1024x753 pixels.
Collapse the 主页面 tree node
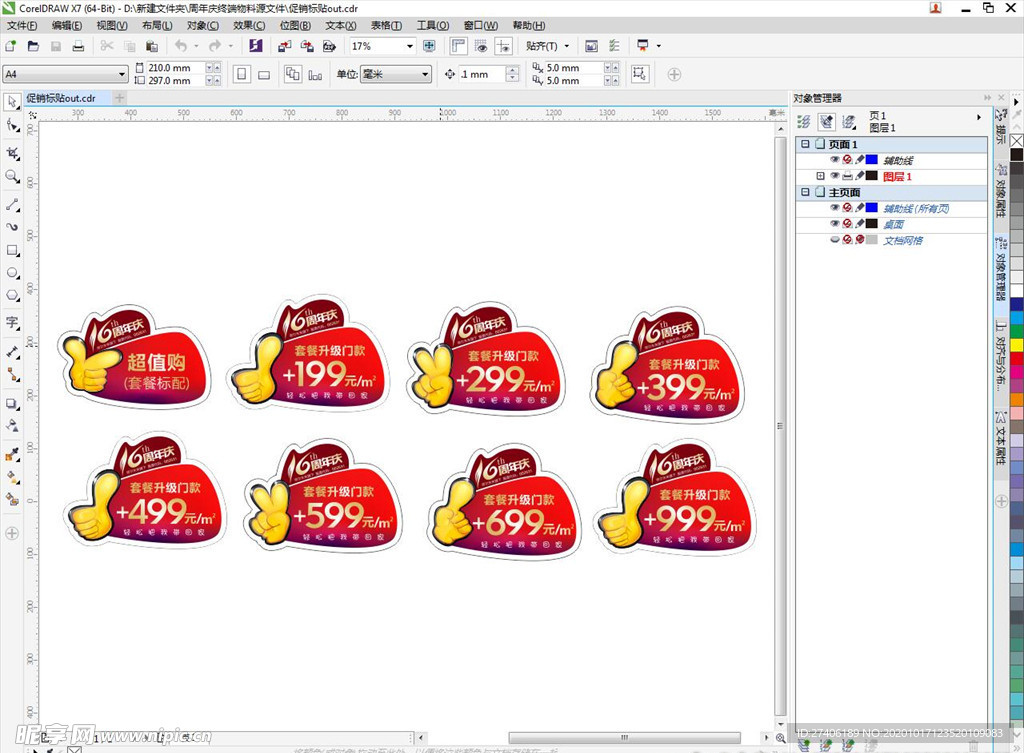(805, 192)
